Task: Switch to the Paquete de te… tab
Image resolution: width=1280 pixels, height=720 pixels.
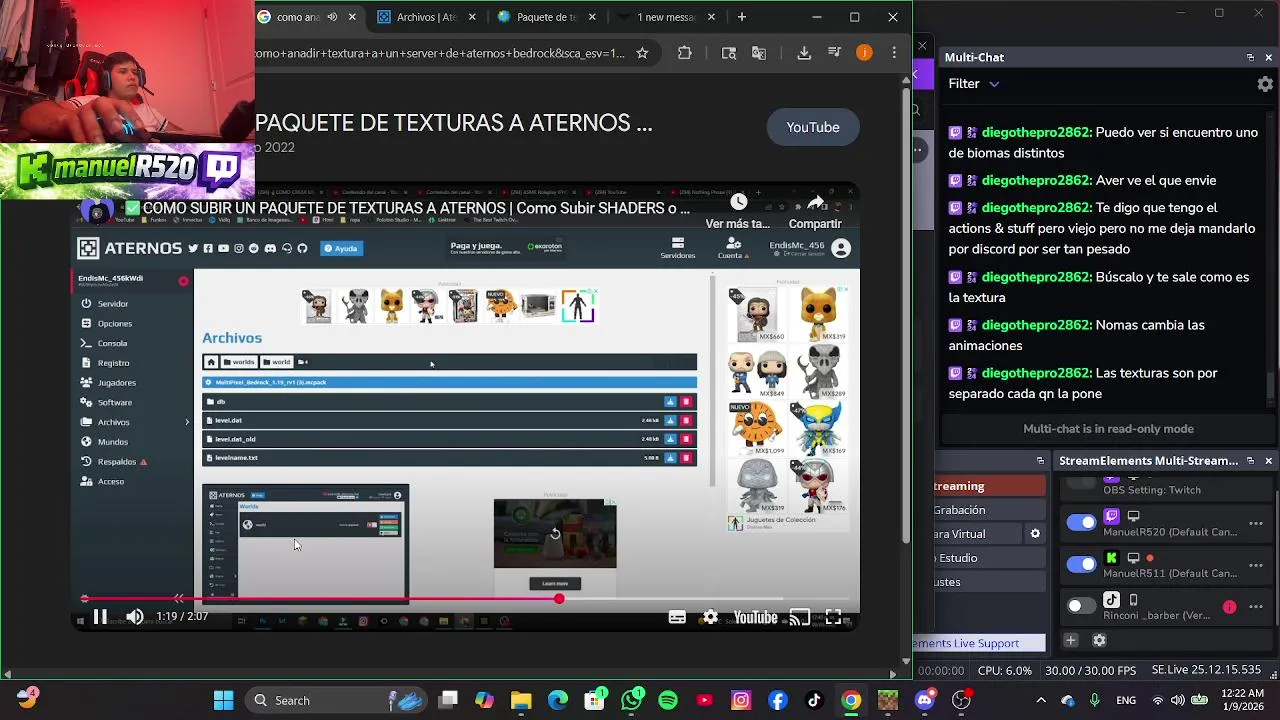Action: (x=547, y=17)
